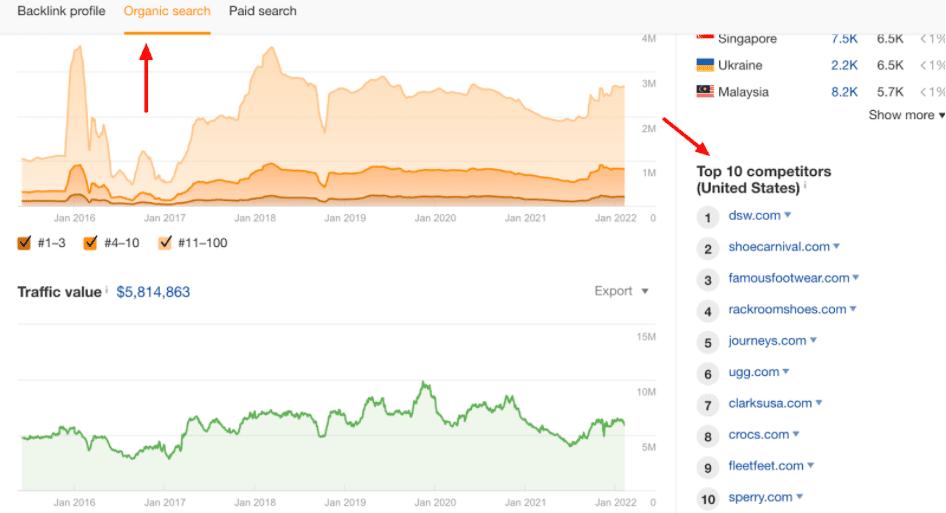Click the Ukraine country name
This screenshot has height=513, width=946.
[740, 65]
